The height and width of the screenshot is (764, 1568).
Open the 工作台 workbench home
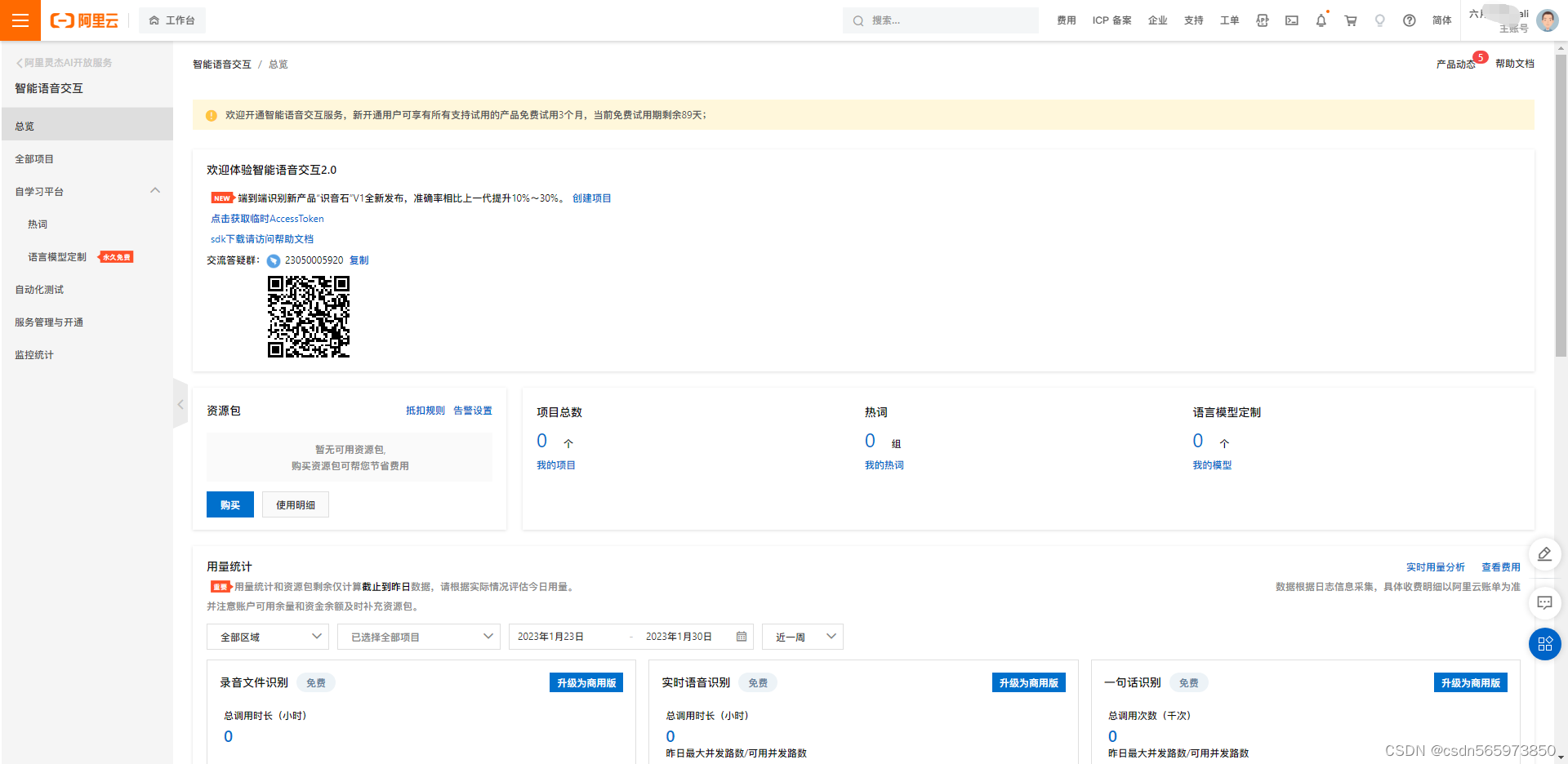[172, 20]
